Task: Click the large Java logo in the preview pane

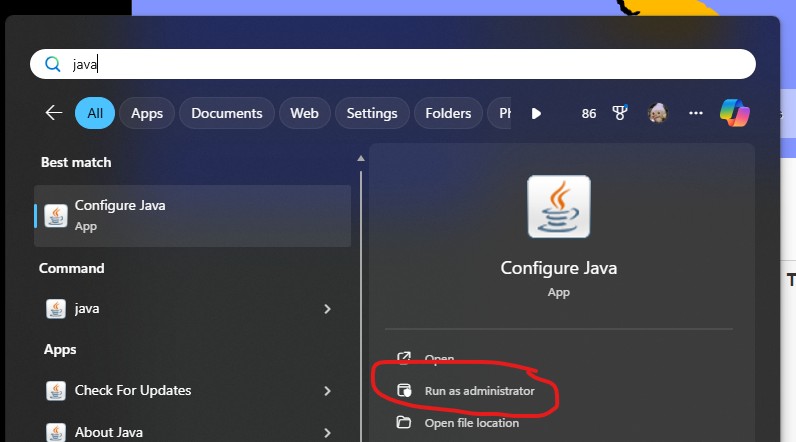Action: click(x=559, y=207)
